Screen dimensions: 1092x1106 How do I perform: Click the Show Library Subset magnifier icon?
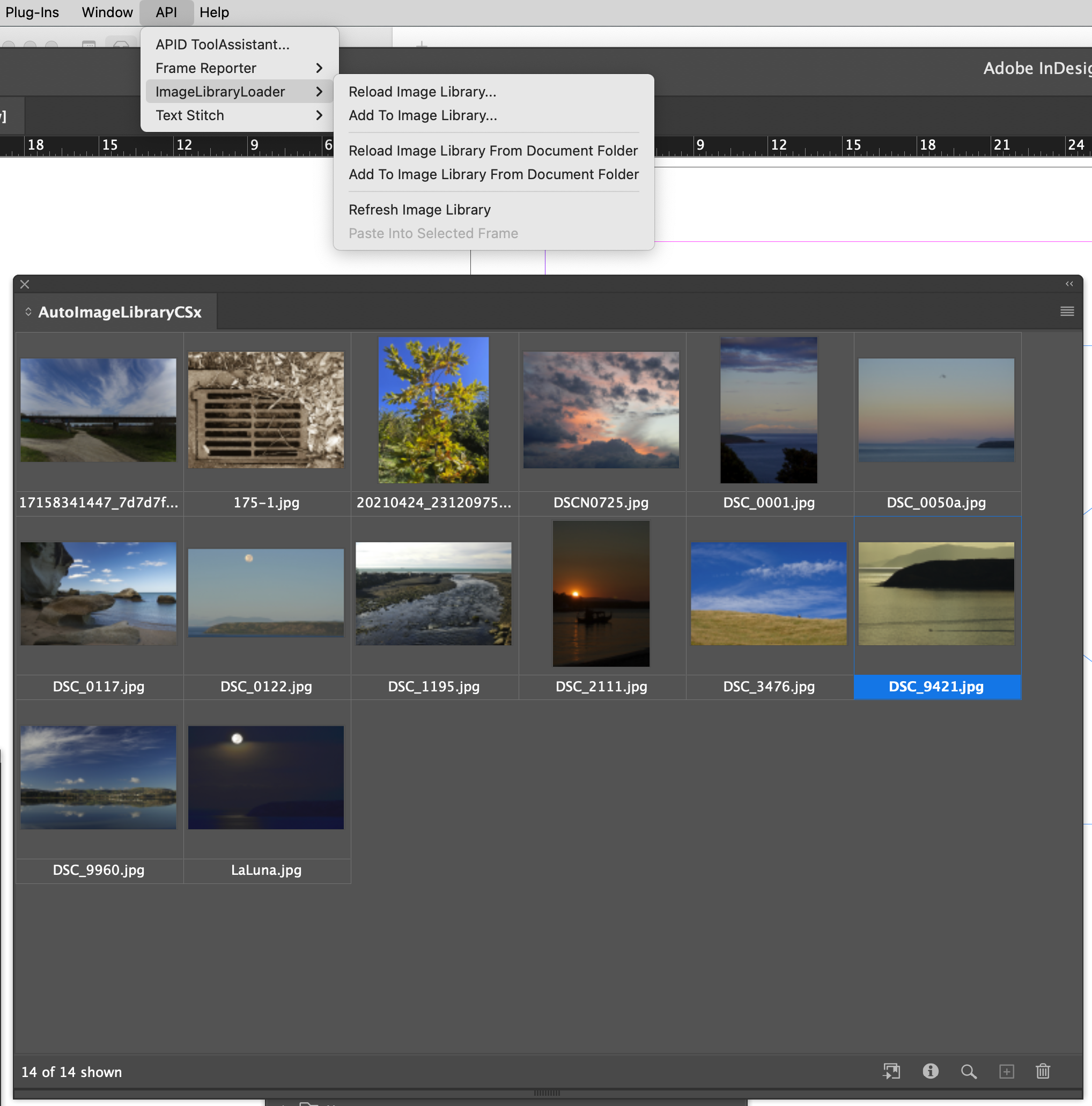[x=969, y=1071]
